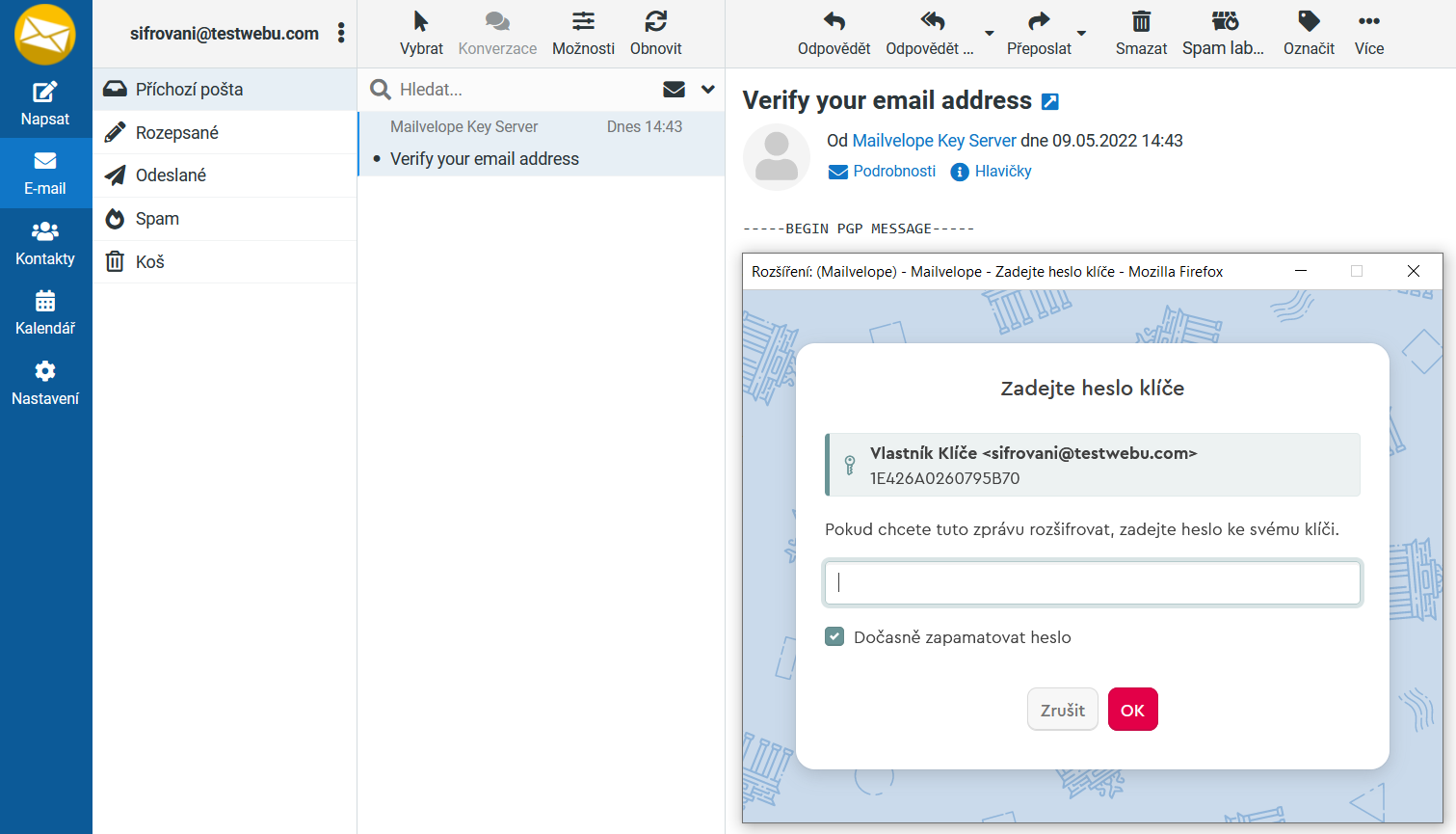Switch to the E-mail section
The width and height of the screenshot is (1456, 834).
click(x=45, y=174)
